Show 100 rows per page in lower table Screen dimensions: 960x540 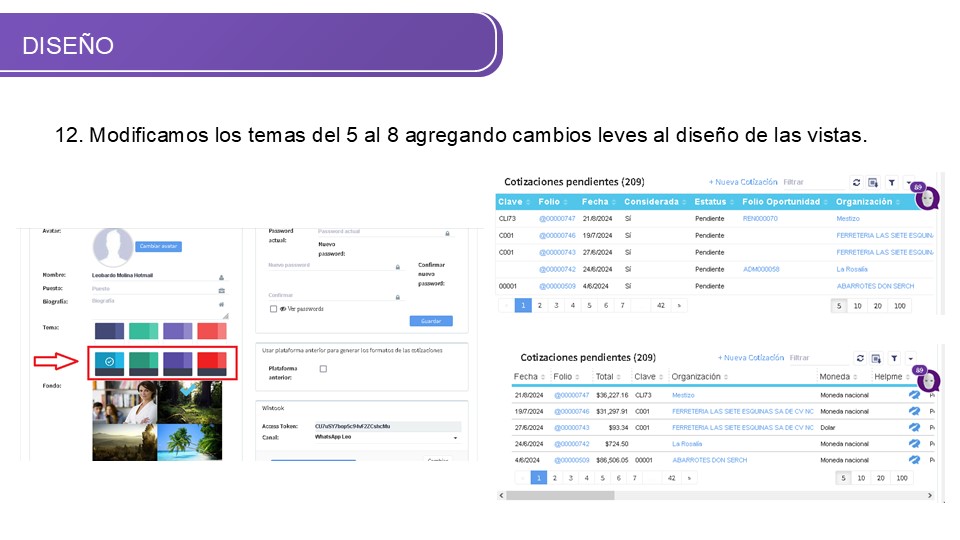tap(902, 478)
